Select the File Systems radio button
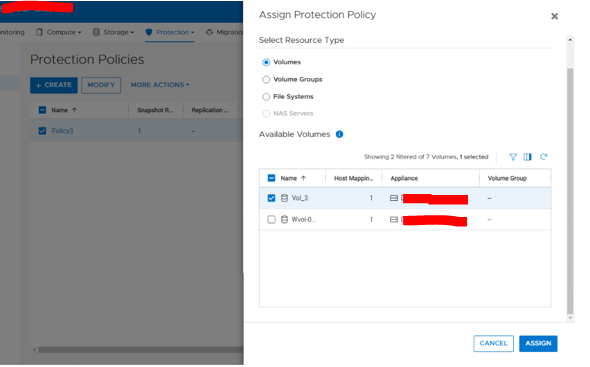Screen dimensions: 590x367 coord(266,97)
